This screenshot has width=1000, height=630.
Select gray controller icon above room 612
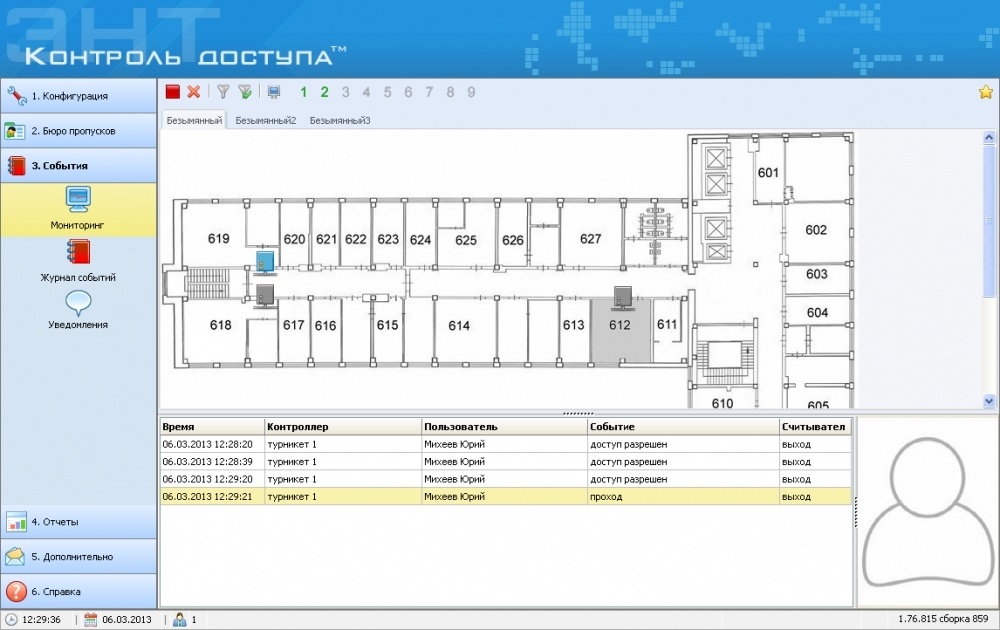pyautogui.click(x=622, y=298)
